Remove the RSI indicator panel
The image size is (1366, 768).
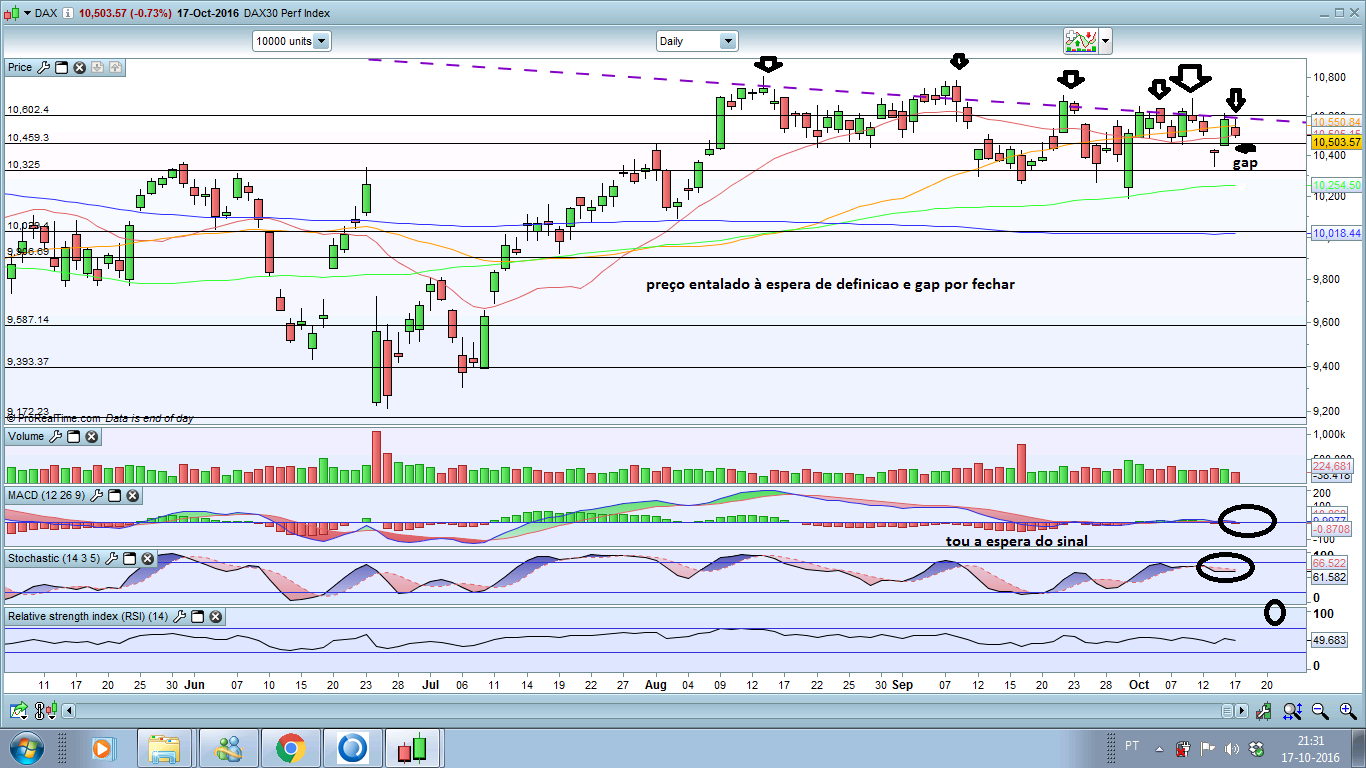click(215, 617)
